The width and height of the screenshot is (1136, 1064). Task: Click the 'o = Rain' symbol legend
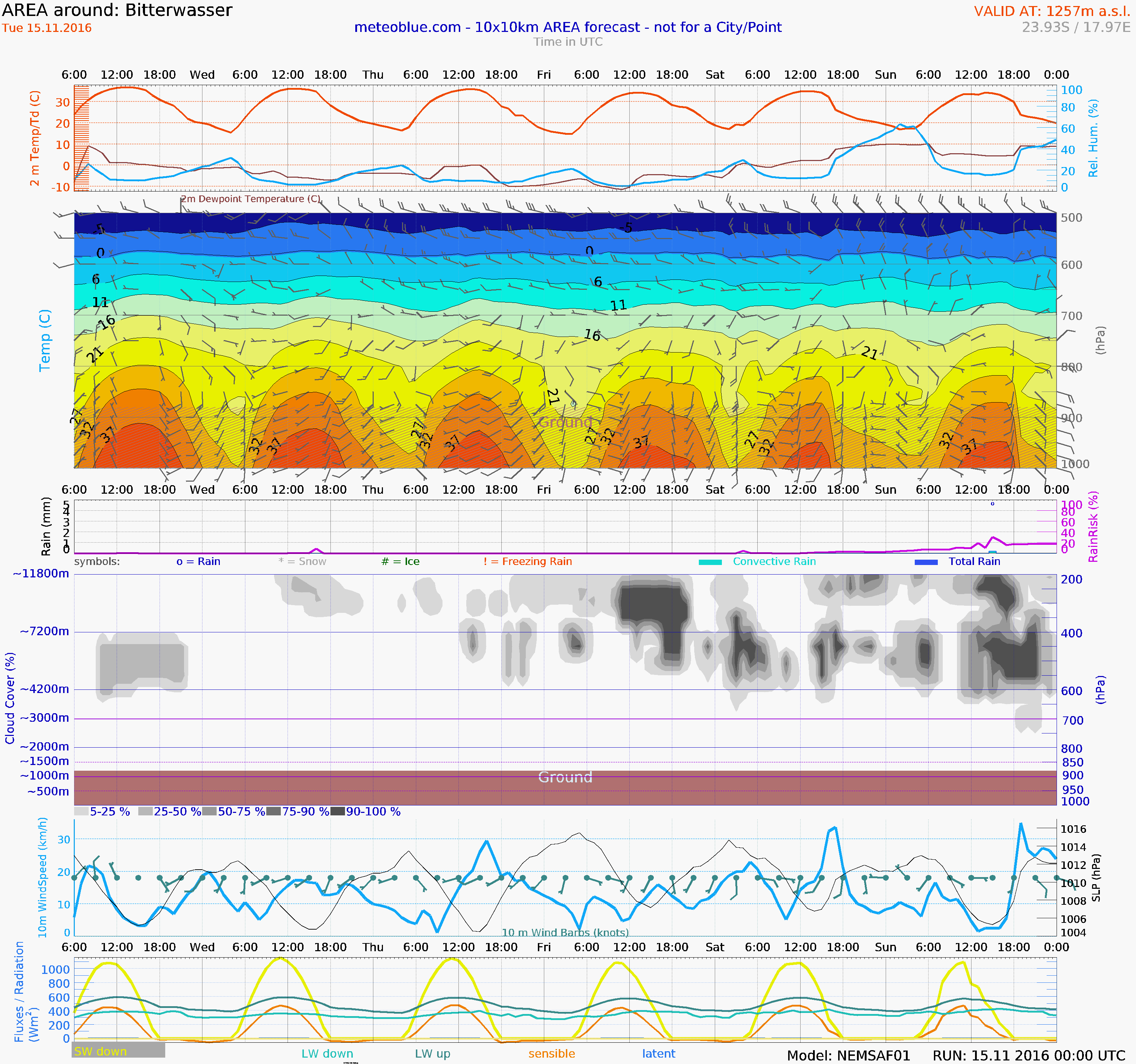198,561
